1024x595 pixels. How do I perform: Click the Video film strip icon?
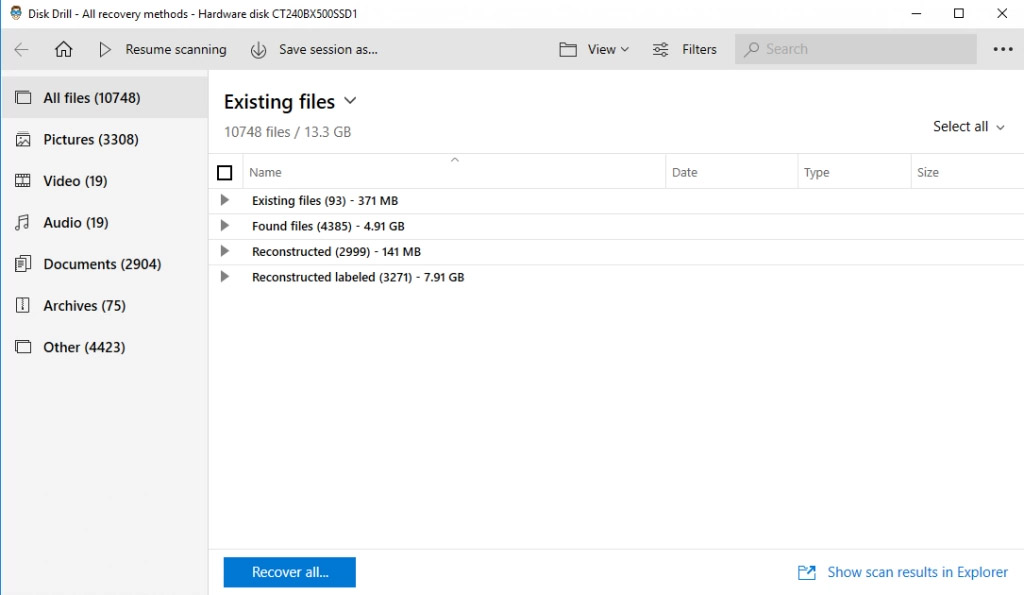tap(23, 181)
